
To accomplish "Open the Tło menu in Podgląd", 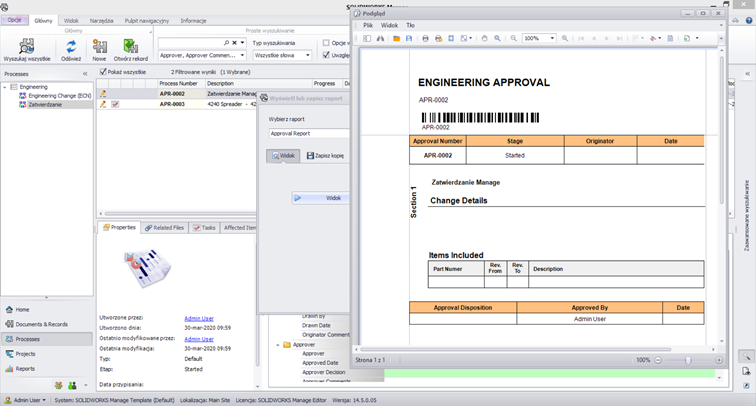I will click(410, 26).
